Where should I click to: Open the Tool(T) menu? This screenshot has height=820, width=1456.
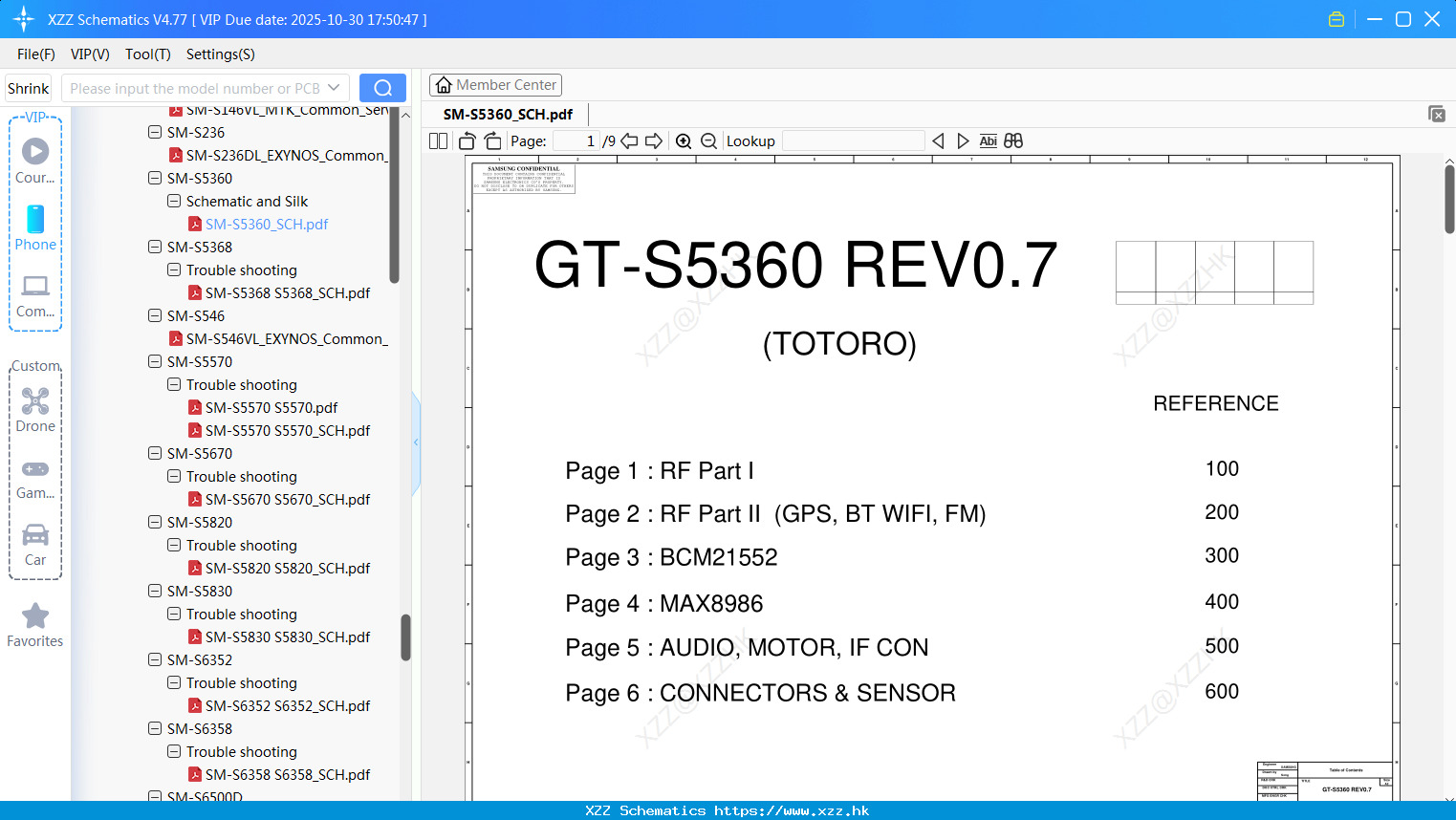click(148, 54)
